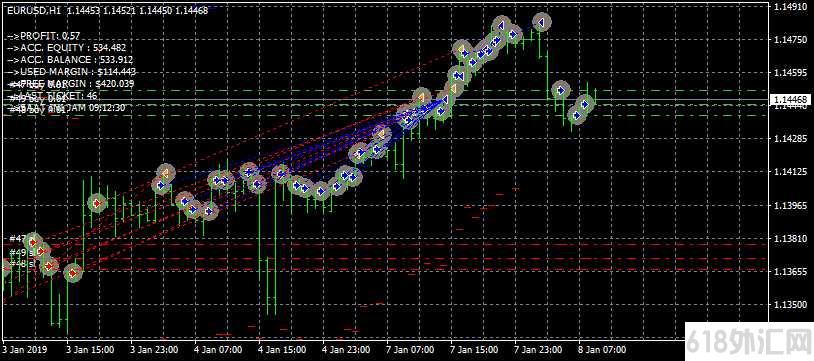Image resolution: width=814 pixels, height=361 pixels.
Task: Click the 4 Jan 15:00 time axis label
Action: (x=281, y=349)
